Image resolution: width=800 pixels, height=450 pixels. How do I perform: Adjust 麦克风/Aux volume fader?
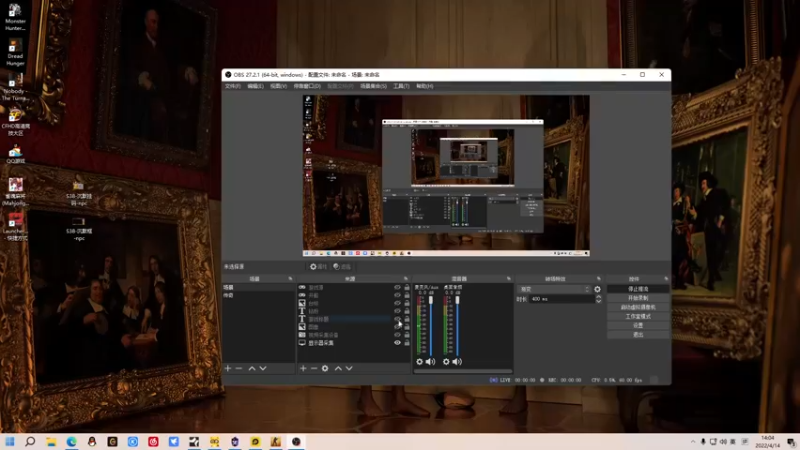pyautogui.click(x=431, y=300)
